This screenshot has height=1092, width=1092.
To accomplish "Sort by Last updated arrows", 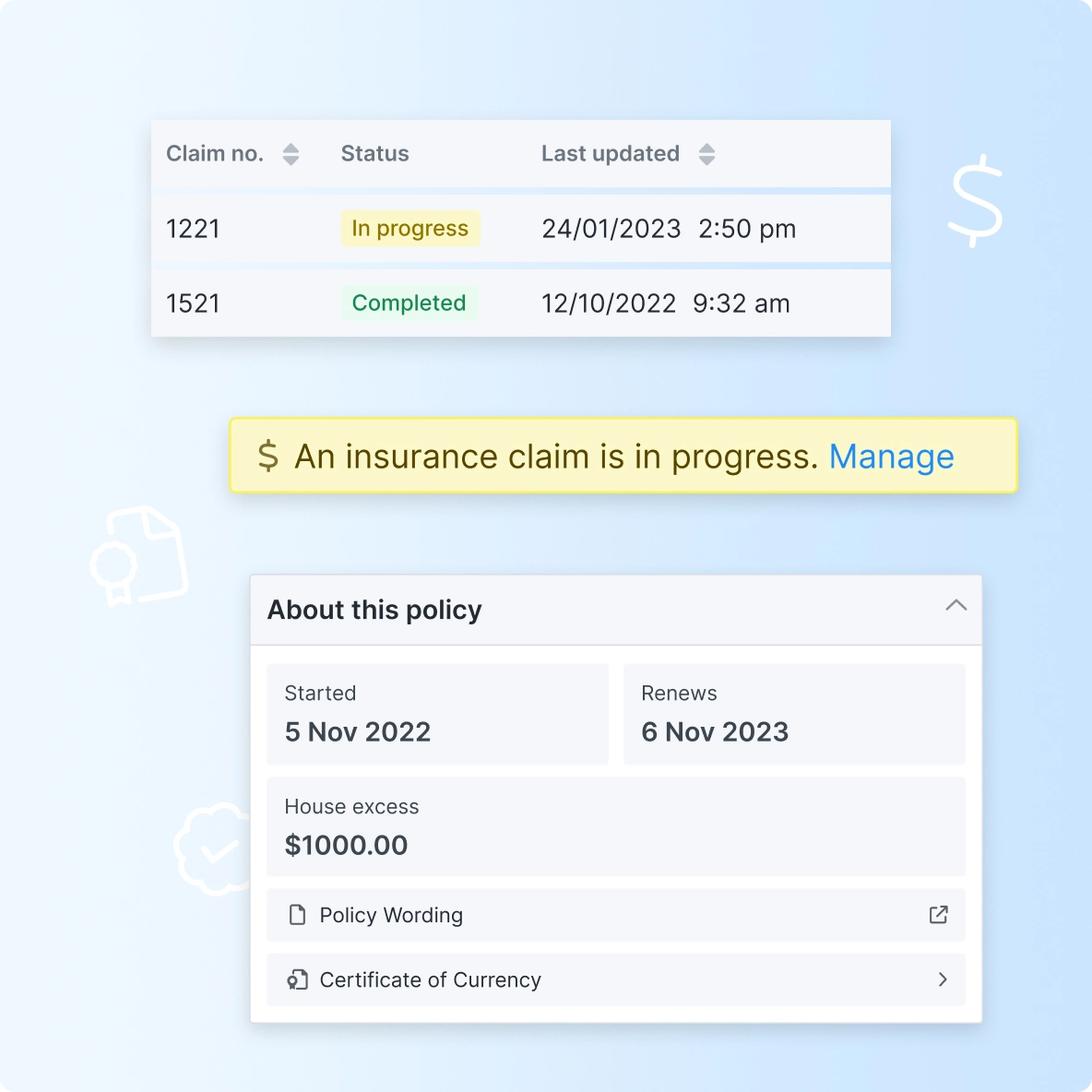I will pyautogui.click(x=706, y=154).
